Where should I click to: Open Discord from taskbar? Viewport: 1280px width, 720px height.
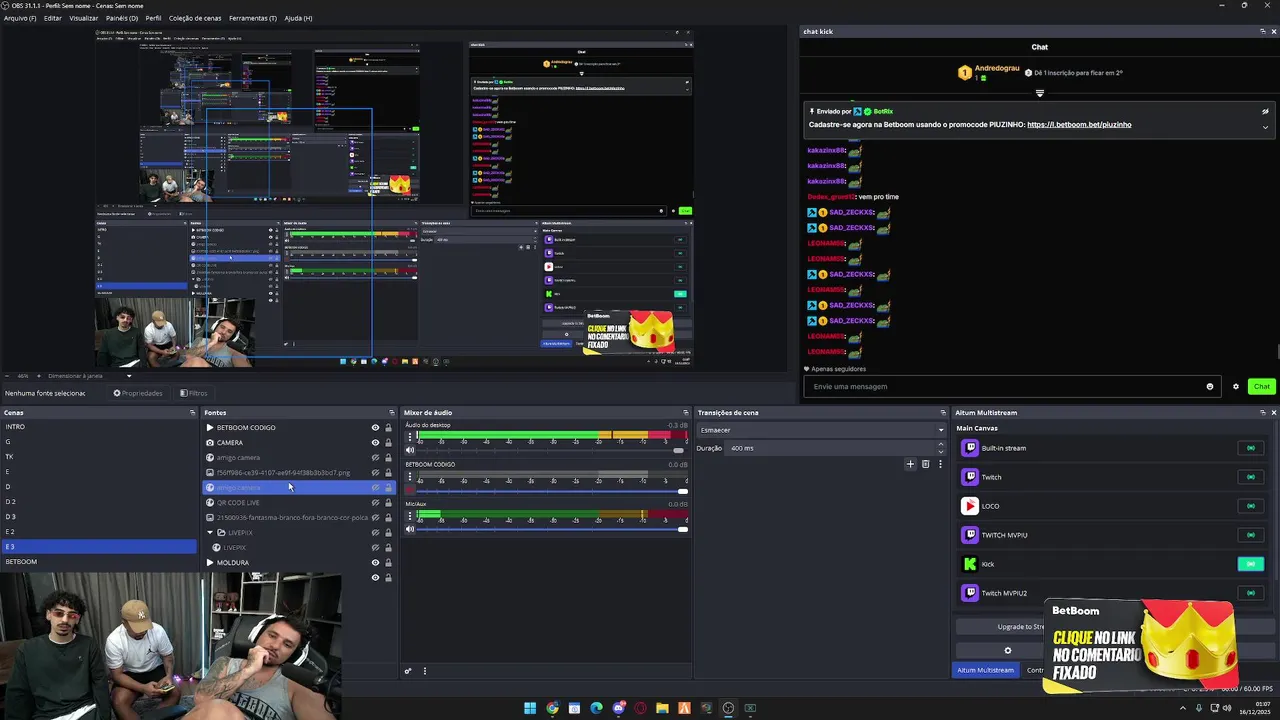click(x=618, y=708)
